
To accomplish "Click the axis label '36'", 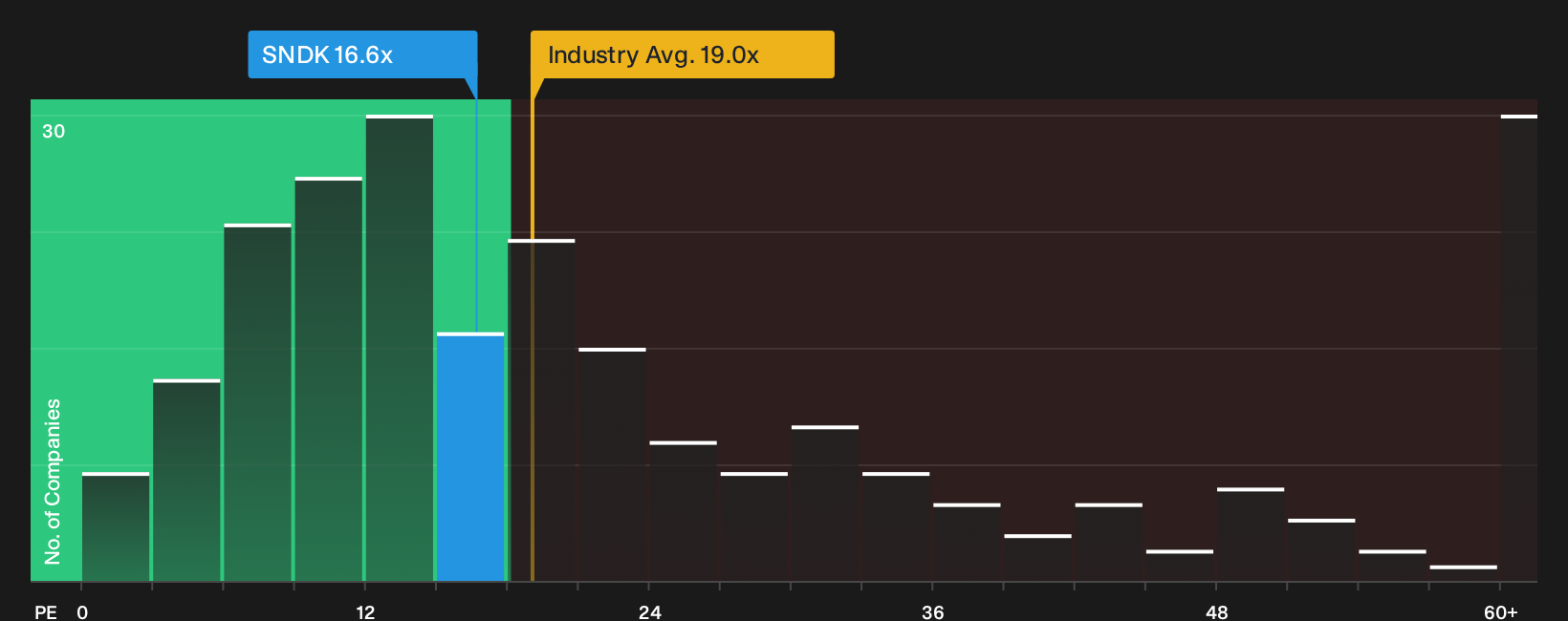I will [933, 612].
